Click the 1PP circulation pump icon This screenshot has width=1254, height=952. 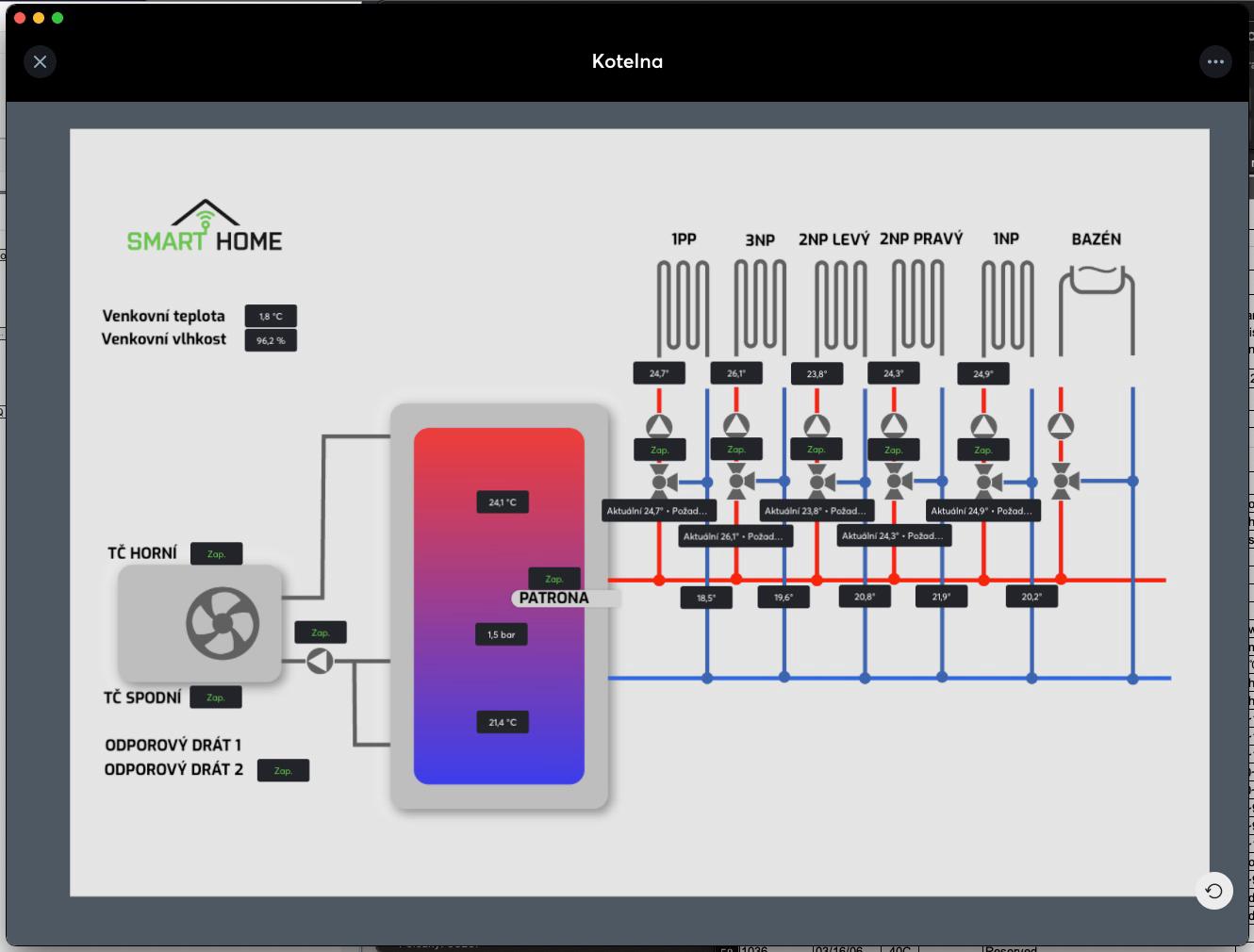(659, 426)
